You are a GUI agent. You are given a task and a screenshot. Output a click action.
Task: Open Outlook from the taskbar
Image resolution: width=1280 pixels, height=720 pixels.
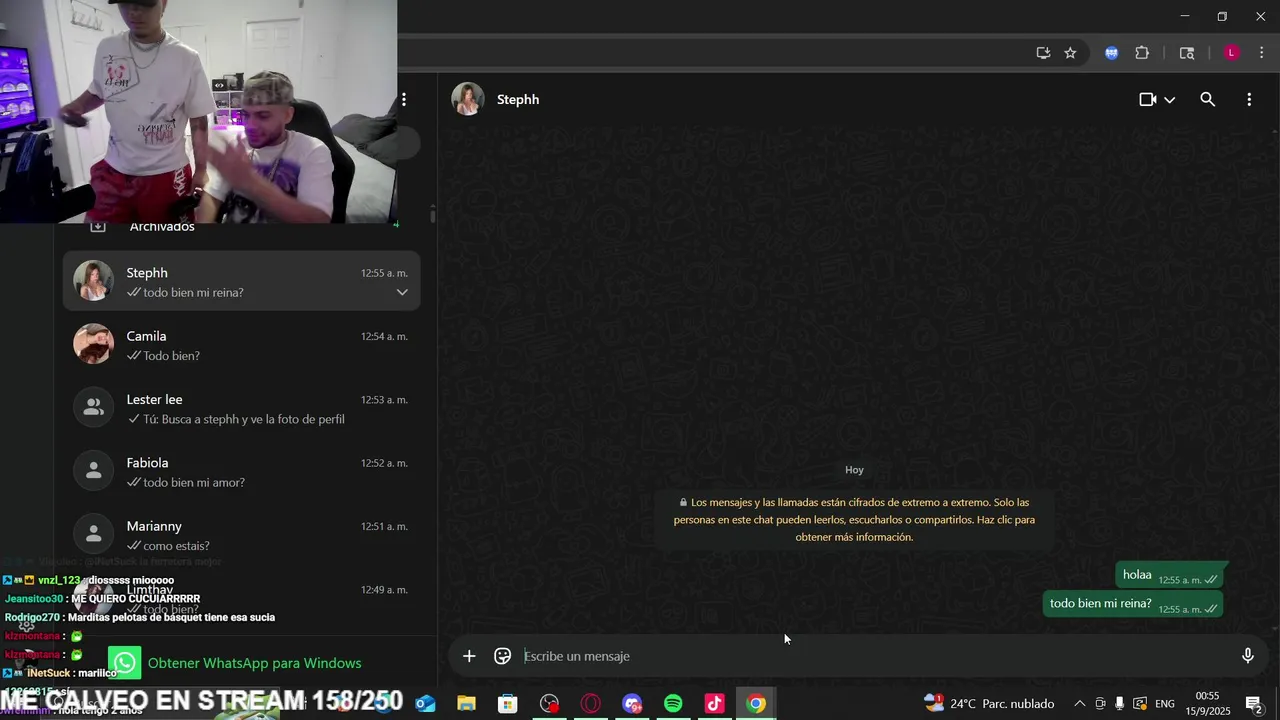pyautogui.click(x=426, y=704)
